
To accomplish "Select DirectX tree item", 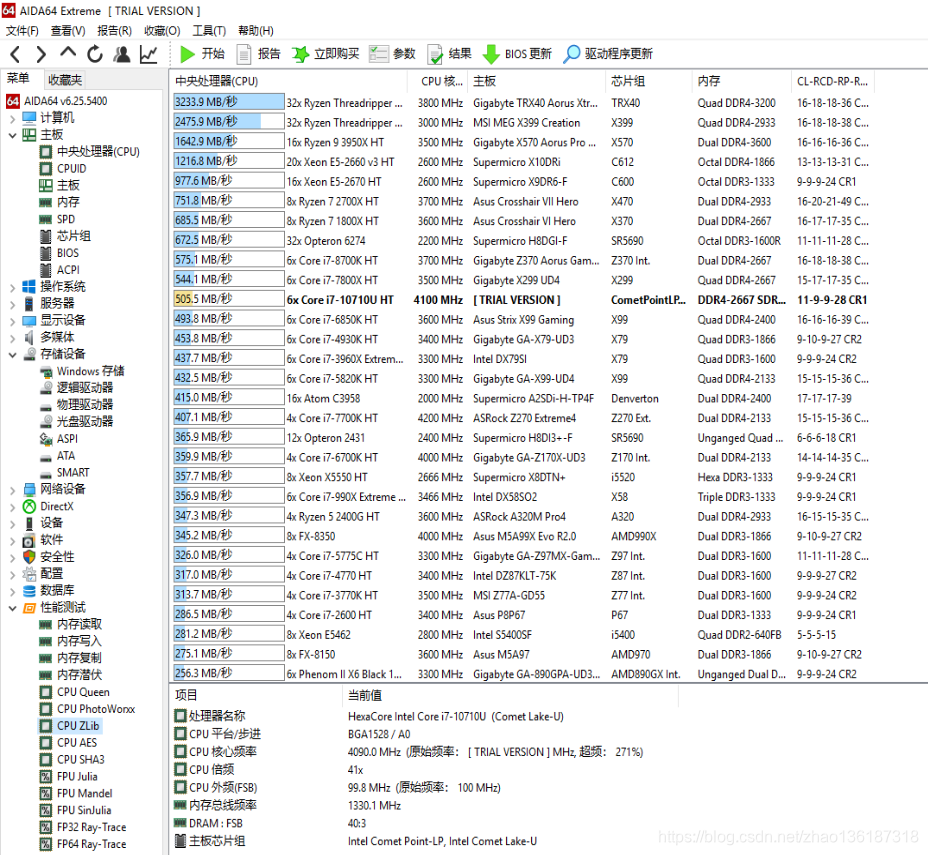I will point(48,506).
